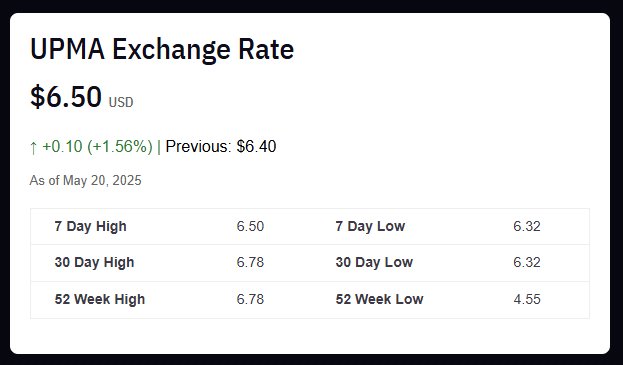Select the 52 Week Low label
Screen dimensions: 623x365
[x=379, y=299]
